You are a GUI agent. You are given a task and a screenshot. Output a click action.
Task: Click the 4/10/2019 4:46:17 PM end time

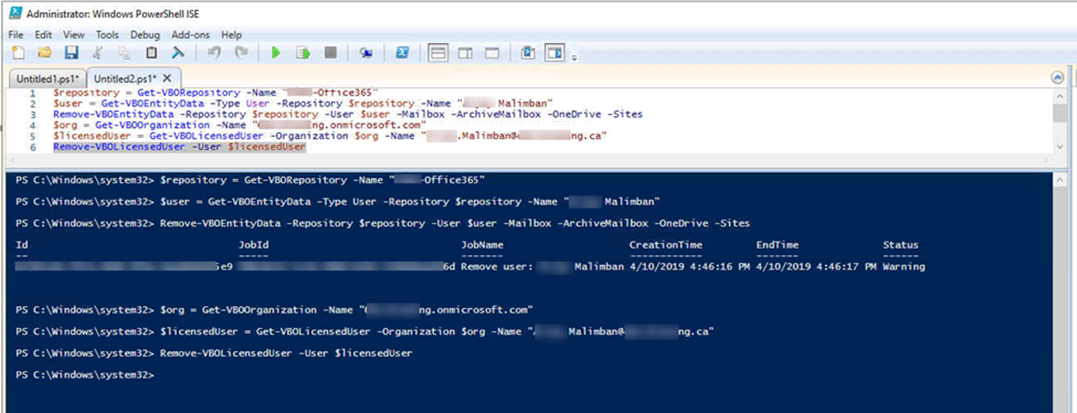816,266
